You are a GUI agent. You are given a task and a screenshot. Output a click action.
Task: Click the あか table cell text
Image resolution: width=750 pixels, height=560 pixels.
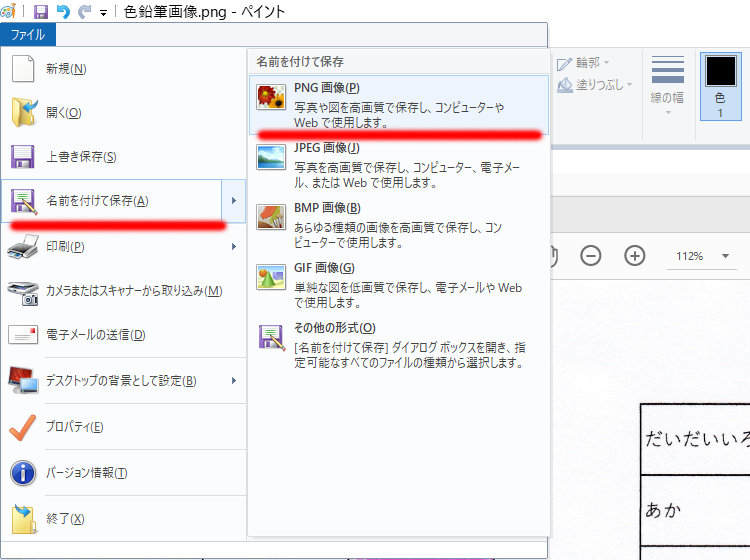pos(663,510)
